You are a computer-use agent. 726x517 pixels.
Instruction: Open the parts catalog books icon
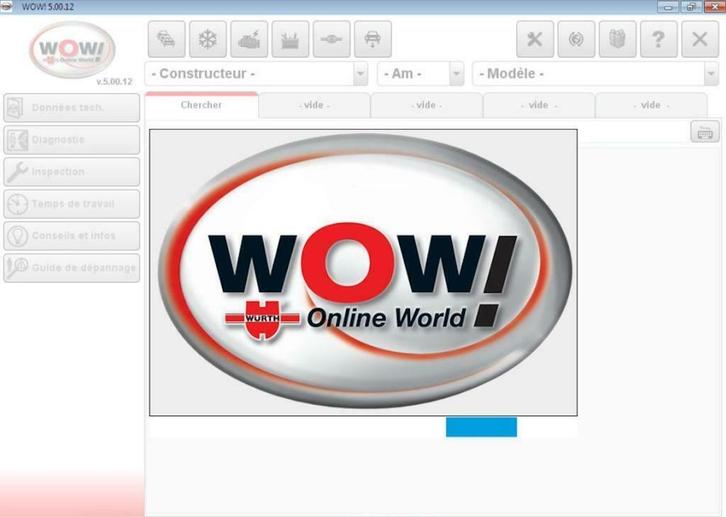click(618, 39)
